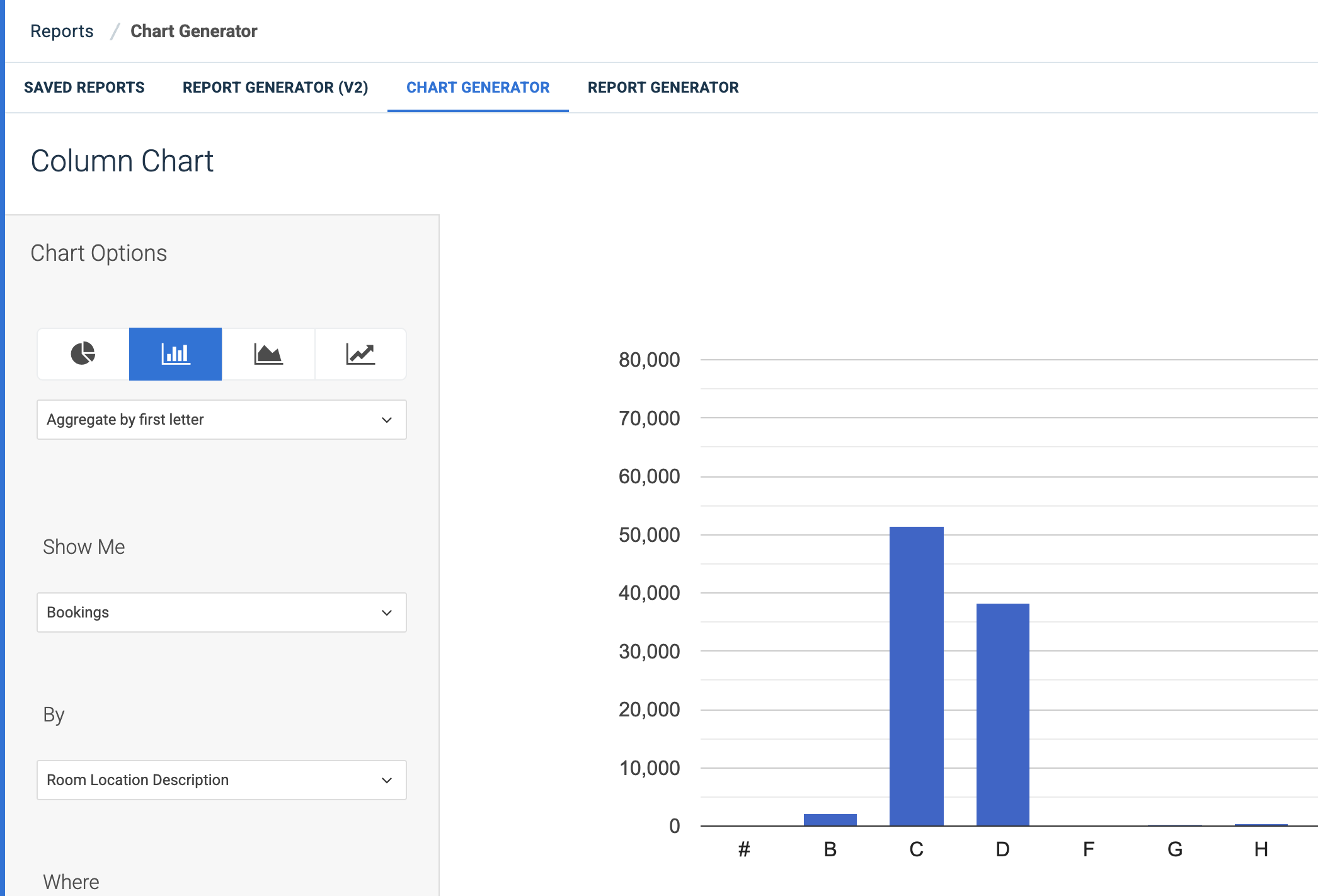Click the chevron on the Bookings selector
Image resolution: width=1318 pixels, height=896 pixels.
click(x=387, y=612)
